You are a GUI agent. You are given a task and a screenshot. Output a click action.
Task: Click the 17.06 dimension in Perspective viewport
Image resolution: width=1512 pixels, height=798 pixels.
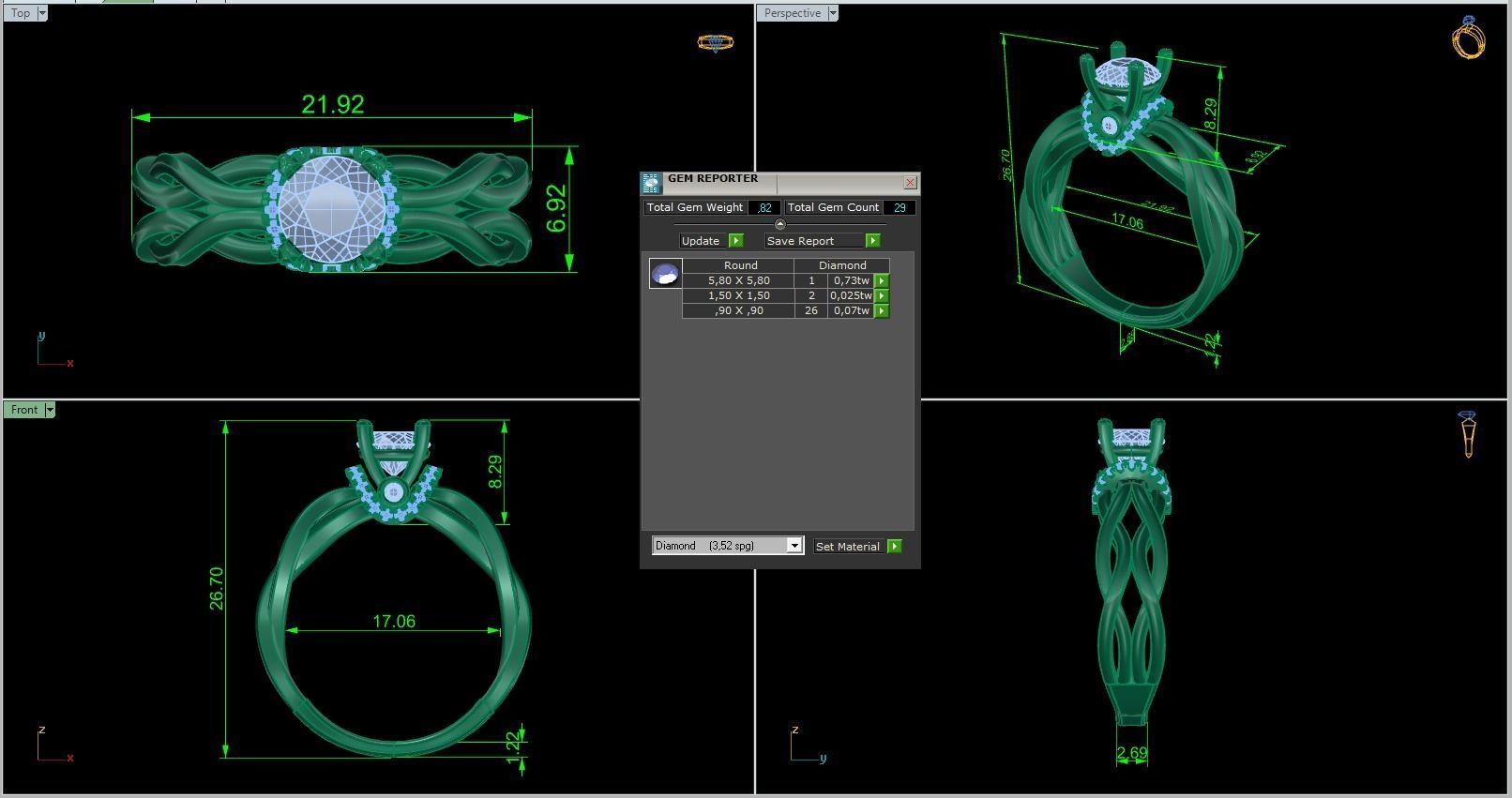pyautogui.click(x=1127, y=221)
